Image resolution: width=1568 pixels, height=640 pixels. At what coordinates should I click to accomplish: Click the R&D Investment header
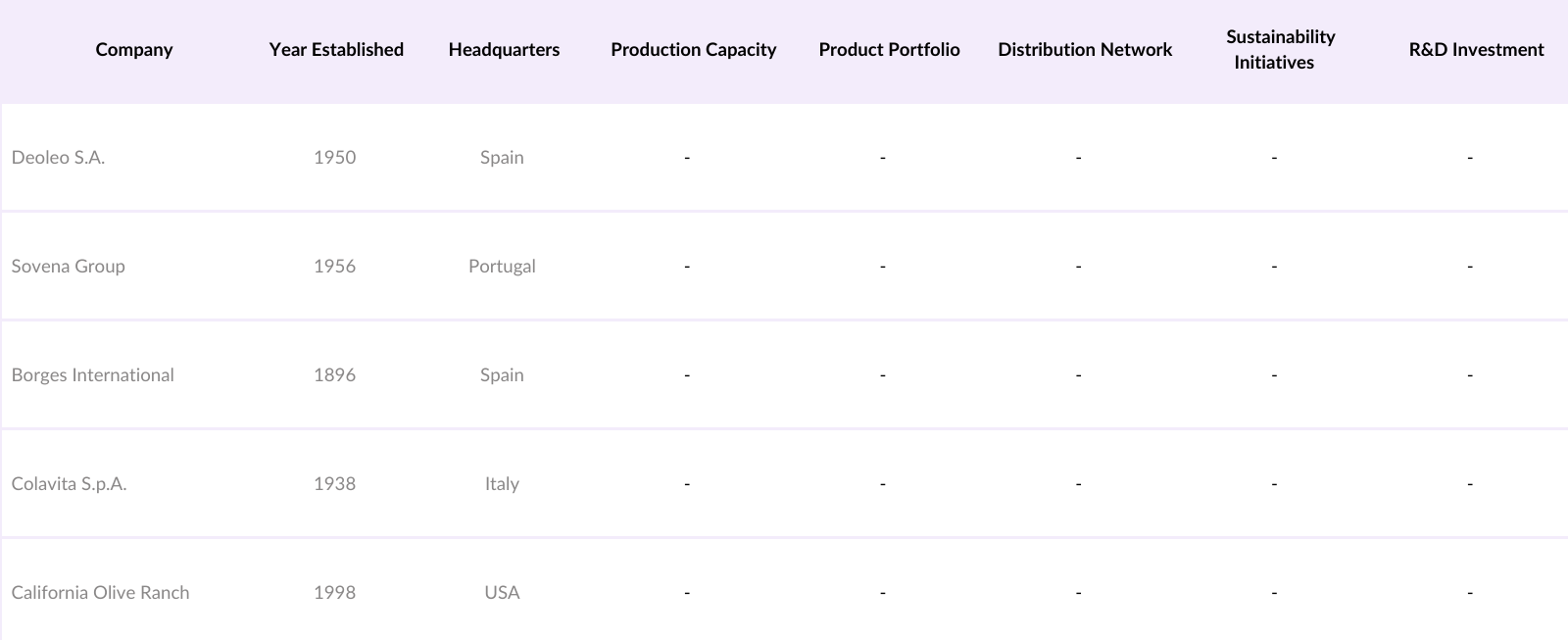[1476, 50]
